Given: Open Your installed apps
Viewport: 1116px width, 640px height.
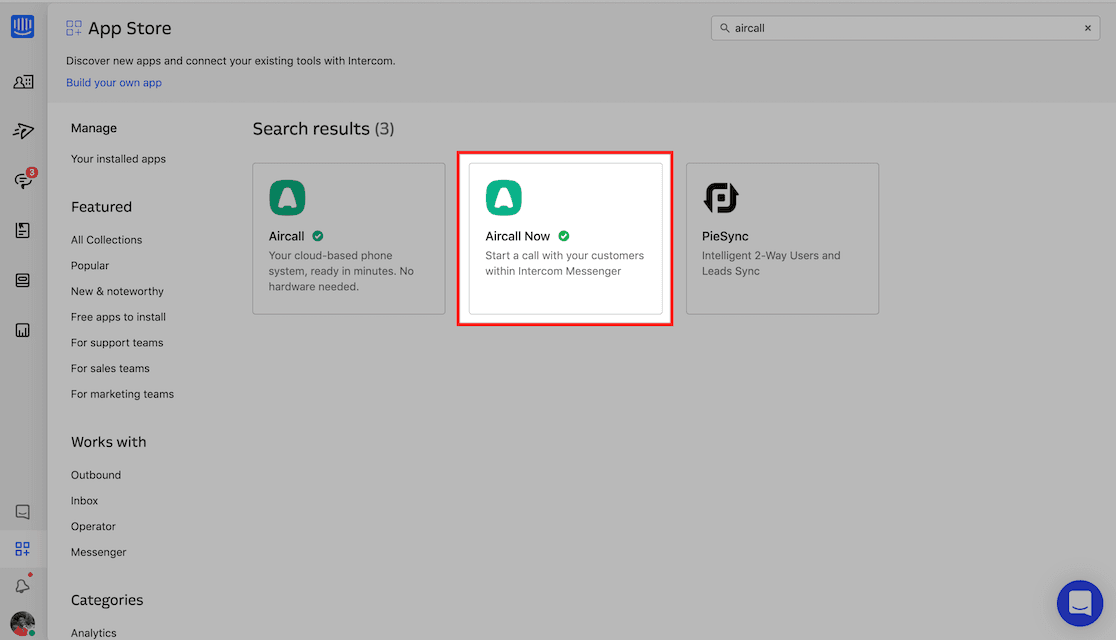Looking at the screenshot, I should (x=118, y=159).
